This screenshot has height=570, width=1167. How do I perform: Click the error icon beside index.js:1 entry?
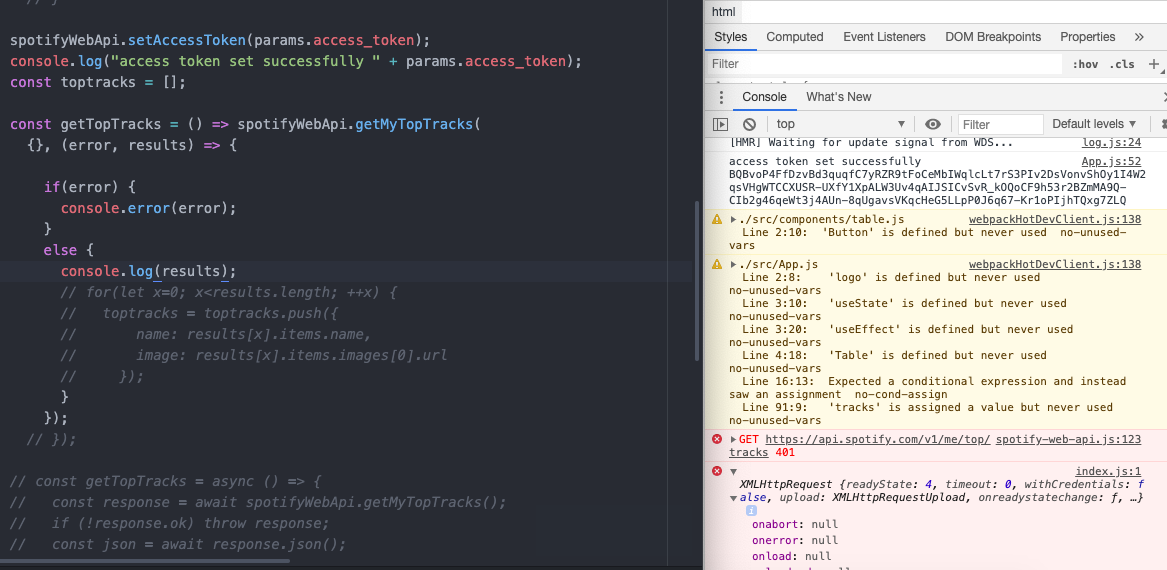717,471
